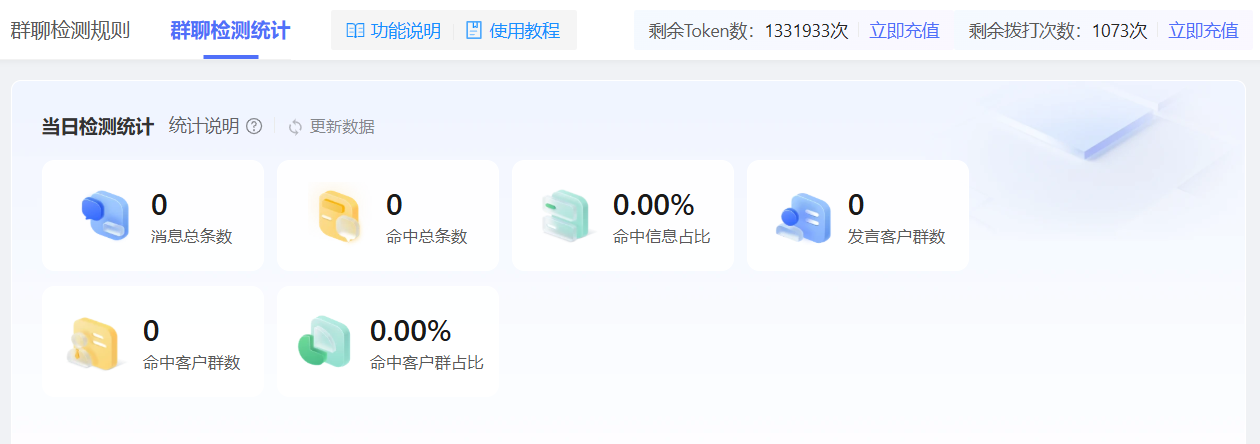1260x444 pixels.
Task: Open the 功能说明 link
Action: (405, 31)
